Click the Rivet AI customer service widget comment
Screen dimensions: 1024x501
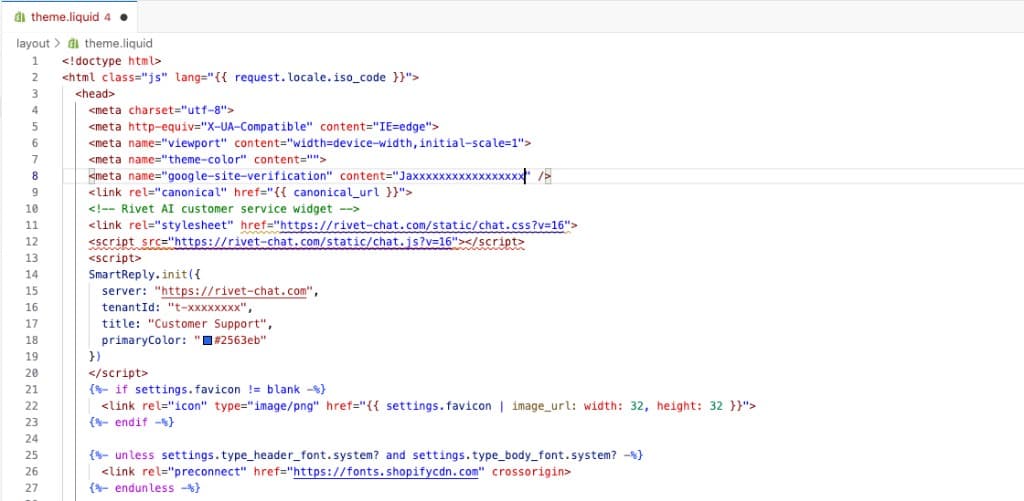[224, 209]
